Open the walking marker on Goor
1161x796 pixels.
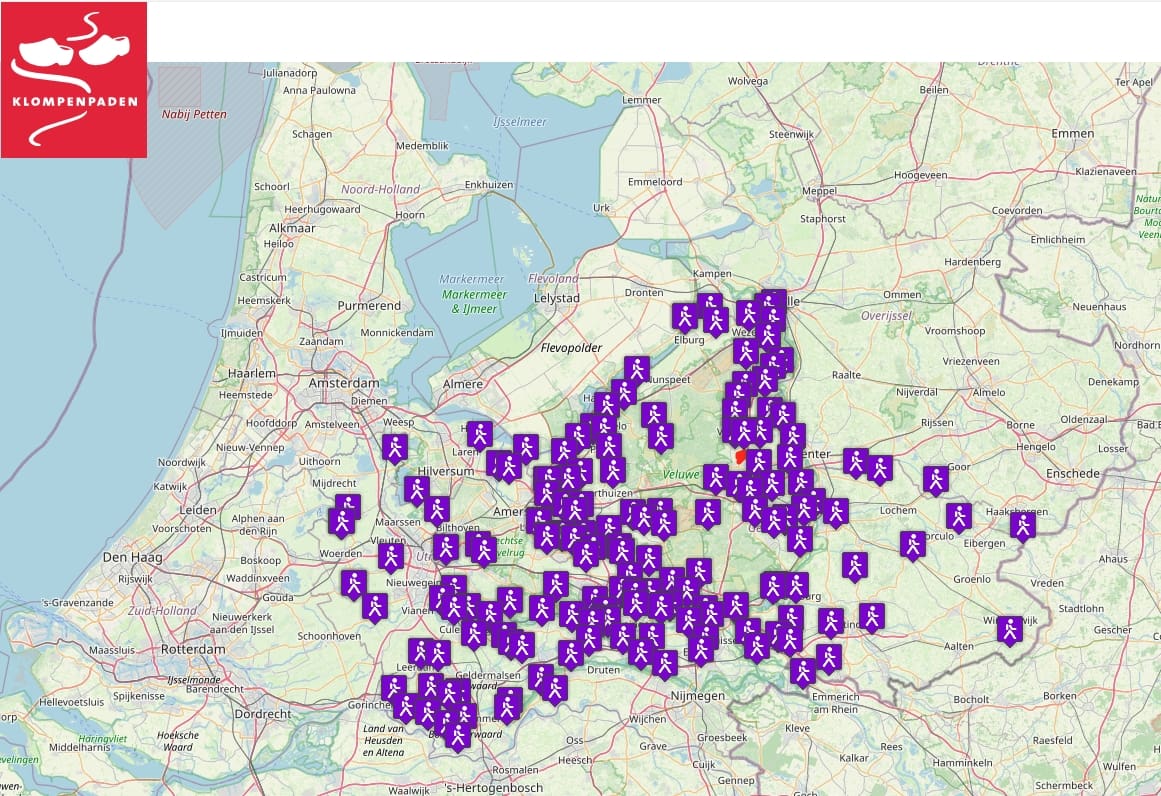click(x=936, y=479)
